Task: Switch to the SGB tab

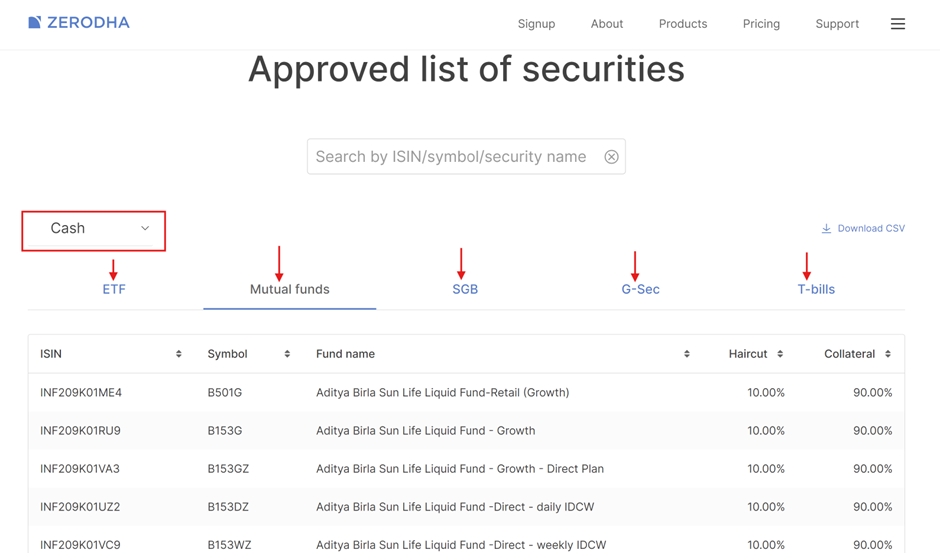Action: (465, 289)
